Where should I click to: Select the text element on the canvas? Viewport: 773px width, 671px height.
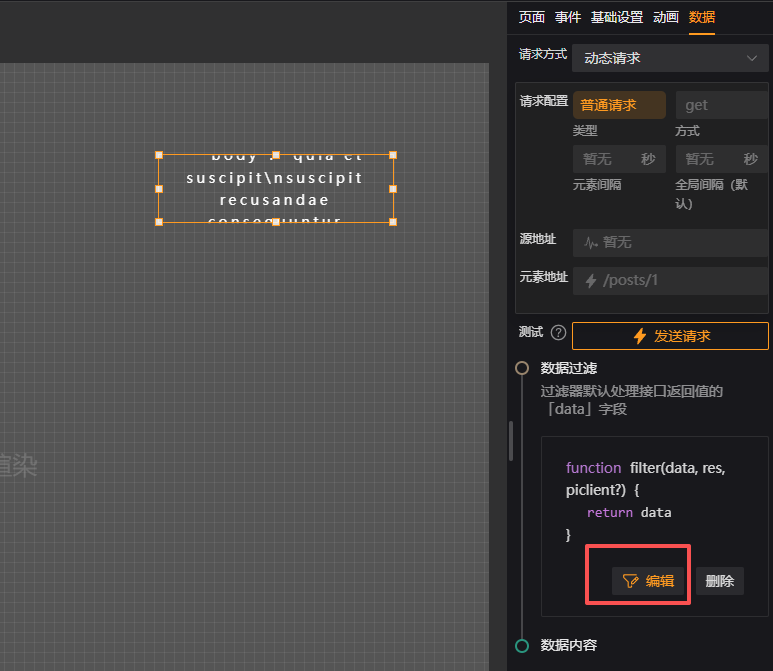tap(276, 189)
